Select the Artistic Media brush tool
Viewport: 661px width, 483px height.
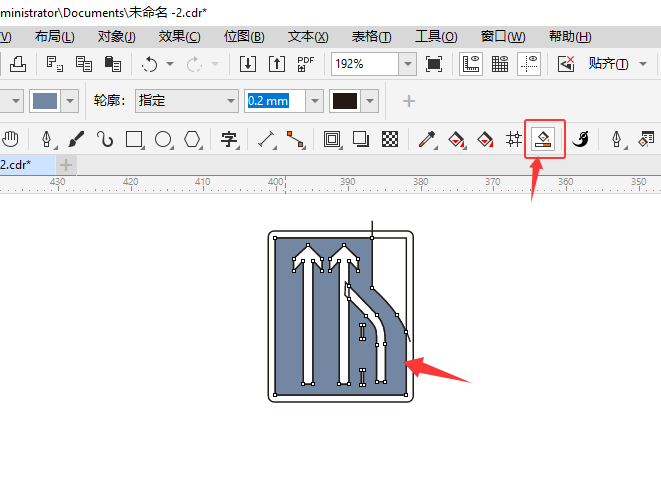click(x=76, y=139)
